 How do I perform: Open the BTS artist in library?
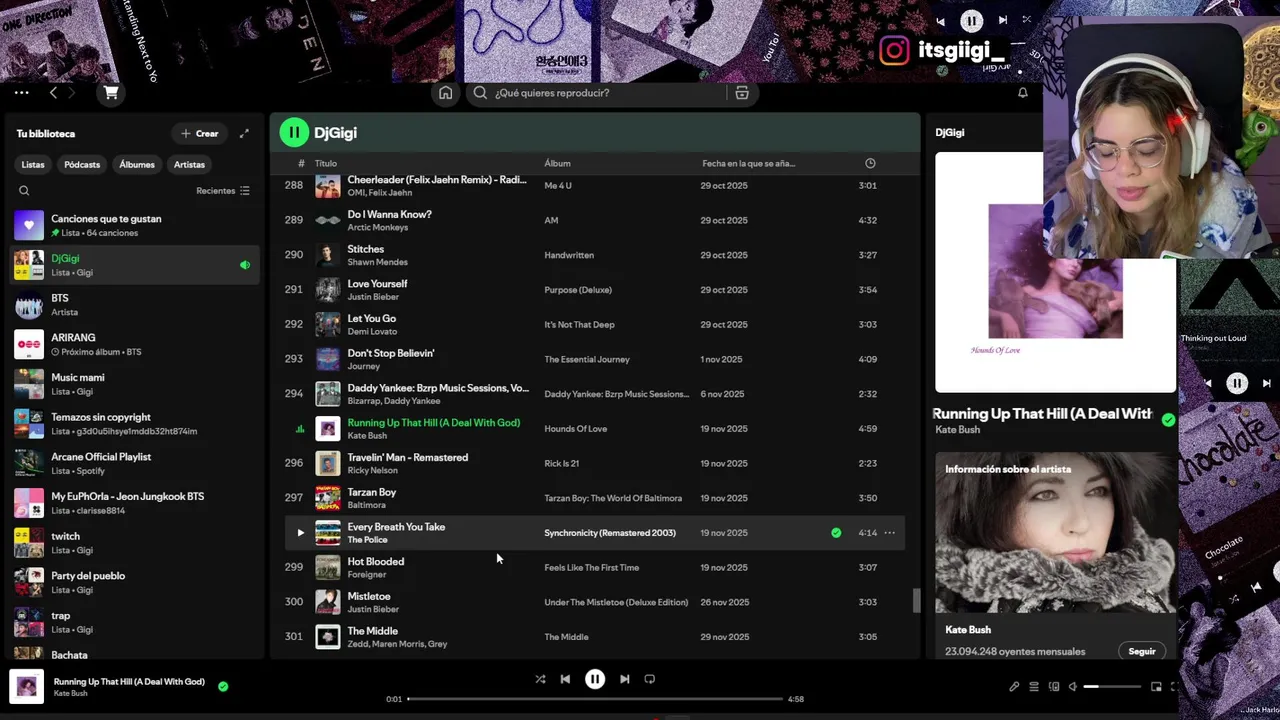click(x=135, y=305)
